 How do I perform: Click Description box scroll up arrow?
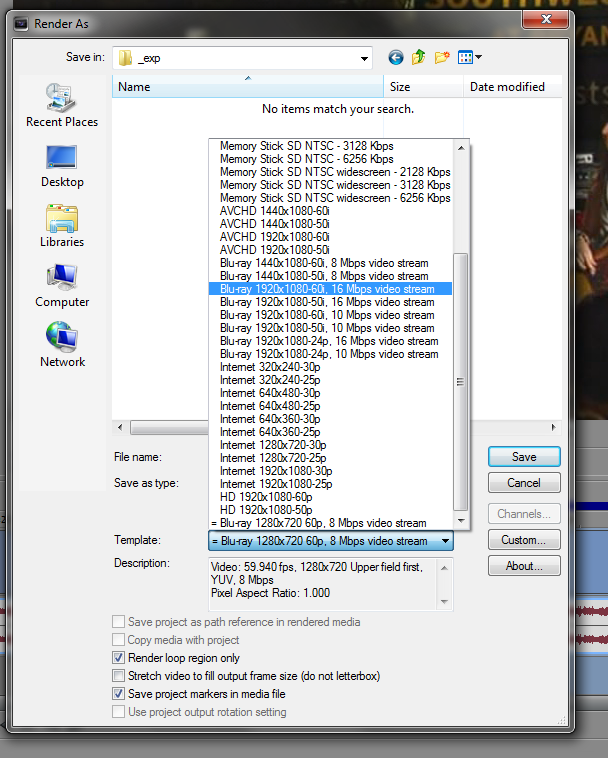(x=444, y=568)
